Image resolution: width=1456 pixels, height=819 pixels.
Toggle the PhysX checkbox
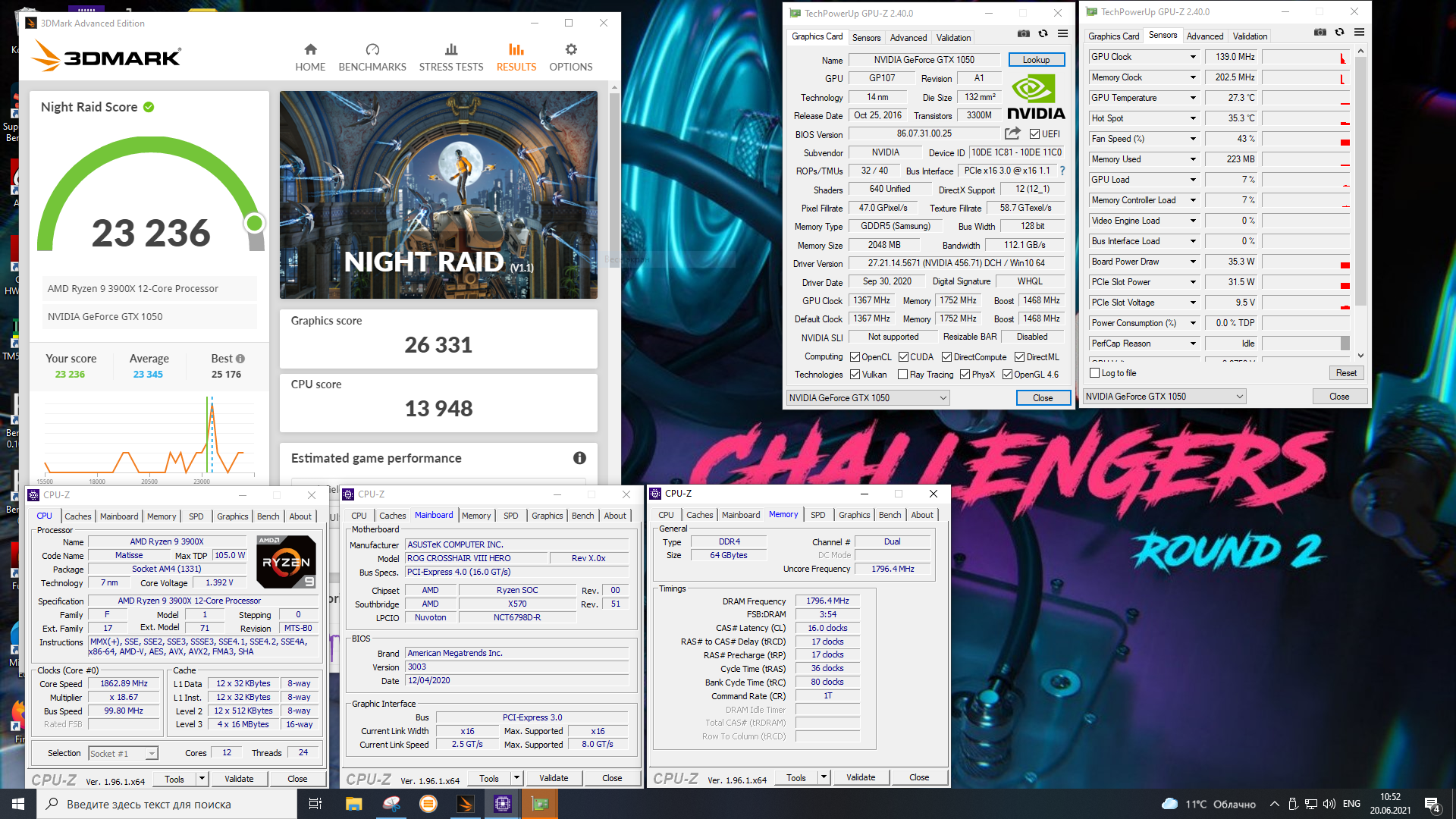[965, 375]
